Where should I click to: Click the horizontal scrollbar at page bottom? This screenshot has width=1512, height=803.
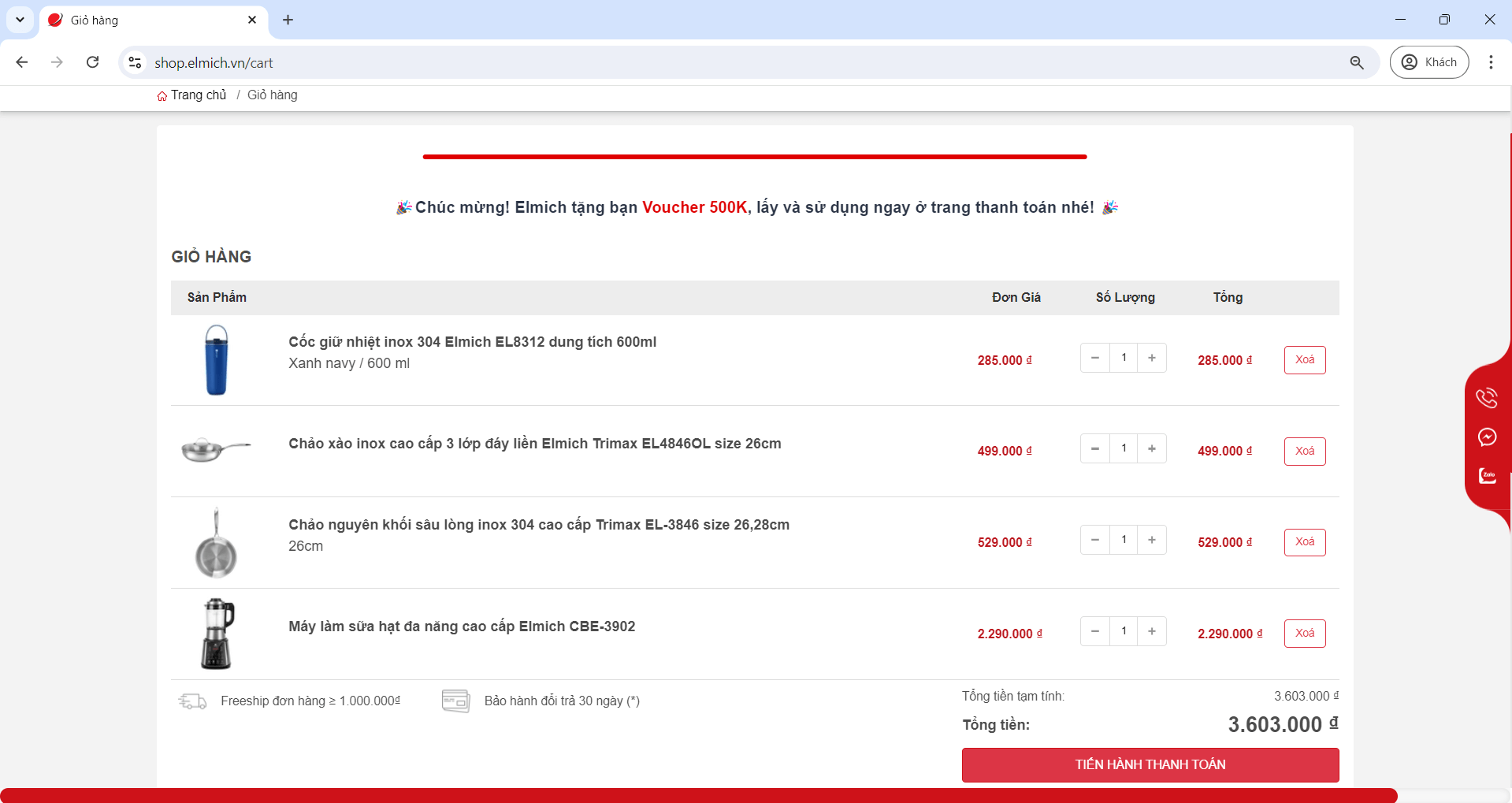coord(699,796)
